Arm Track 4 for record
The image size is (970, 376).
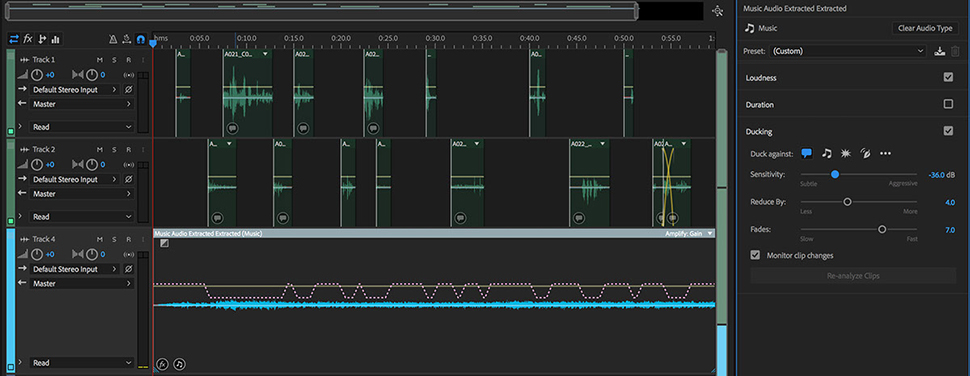point(128,239)
